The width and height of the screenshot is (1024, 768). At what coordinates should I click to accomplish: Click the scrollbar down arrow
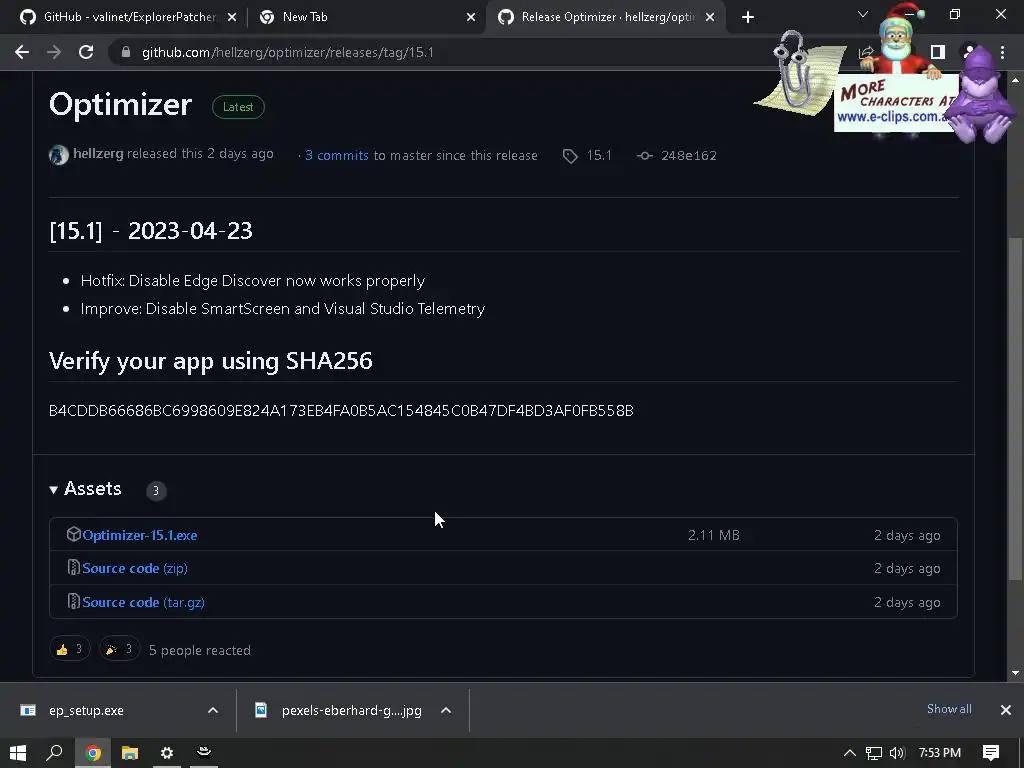1015,673
